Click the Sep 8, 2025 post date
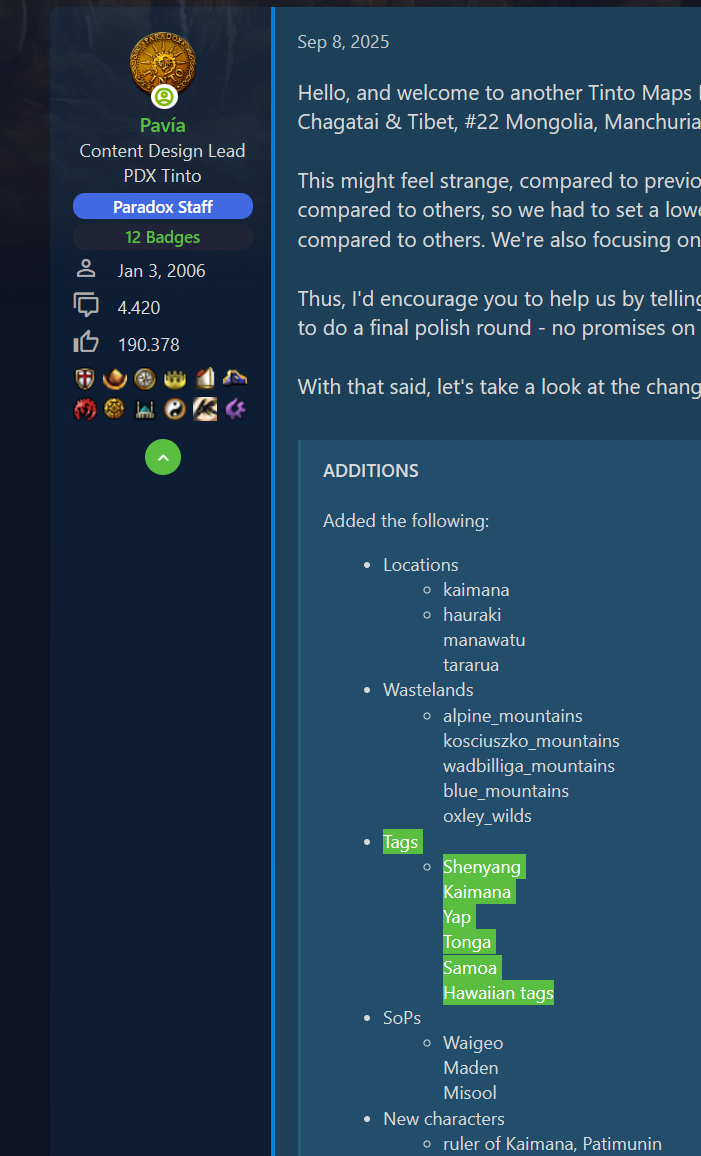Screen dimensions: 701x1156 coord(343,42)
